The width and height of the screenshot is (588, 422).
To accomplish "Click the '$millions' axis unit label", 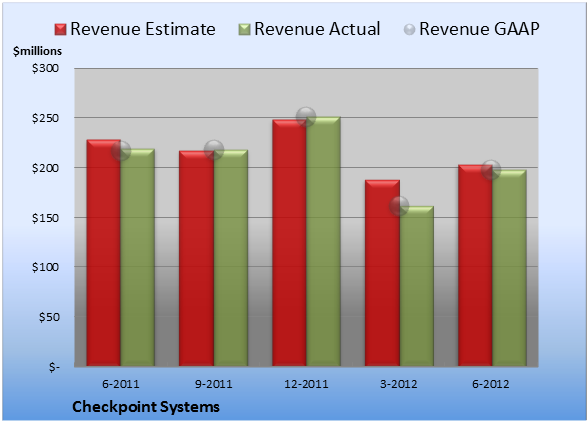I will (37, 51).
